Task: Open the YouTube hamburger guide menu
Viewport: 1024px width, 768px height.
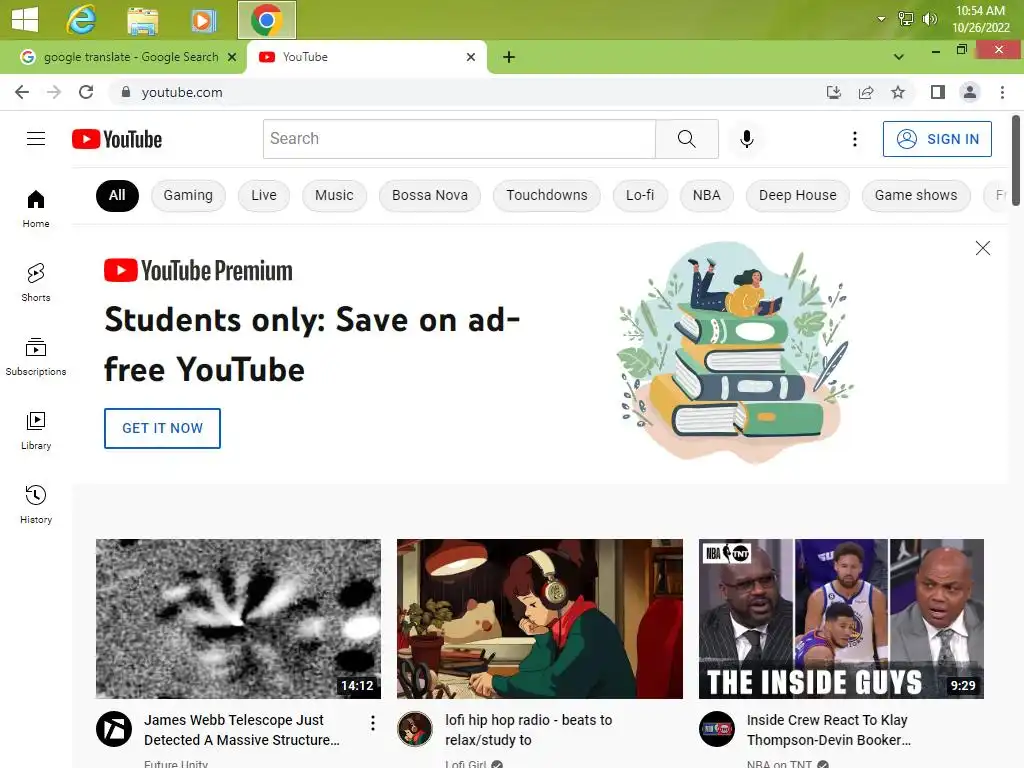Action: tap(36, 138)
